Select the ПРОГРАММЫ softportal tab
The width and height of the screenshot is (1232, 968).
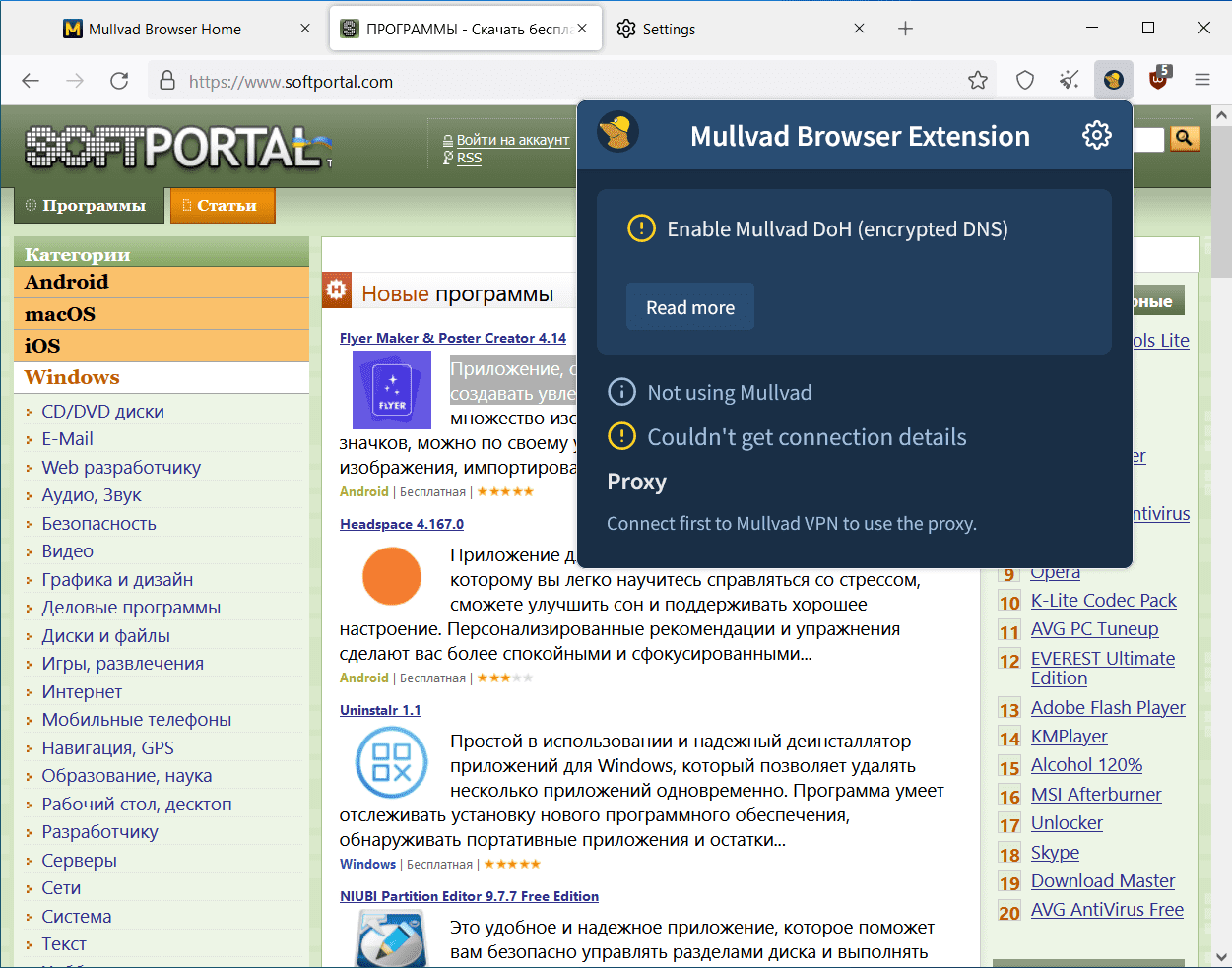point(467,29)
